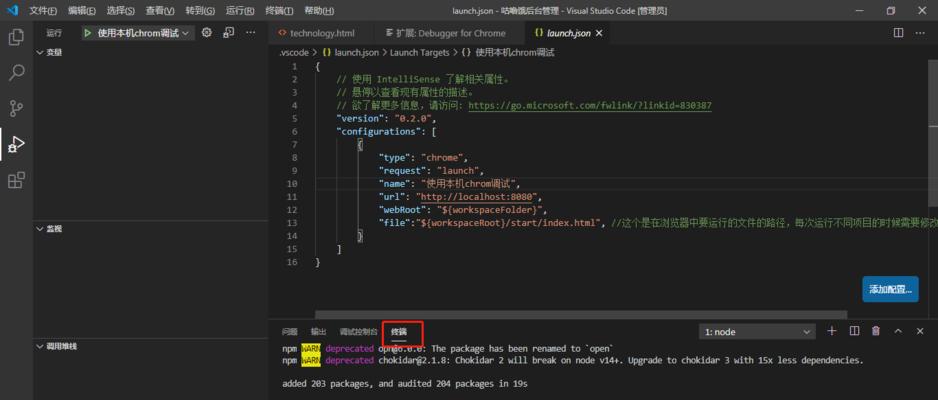Open the 文件(F) menu
This screenshot has height=400, width=938.
(x=43, y=11)
